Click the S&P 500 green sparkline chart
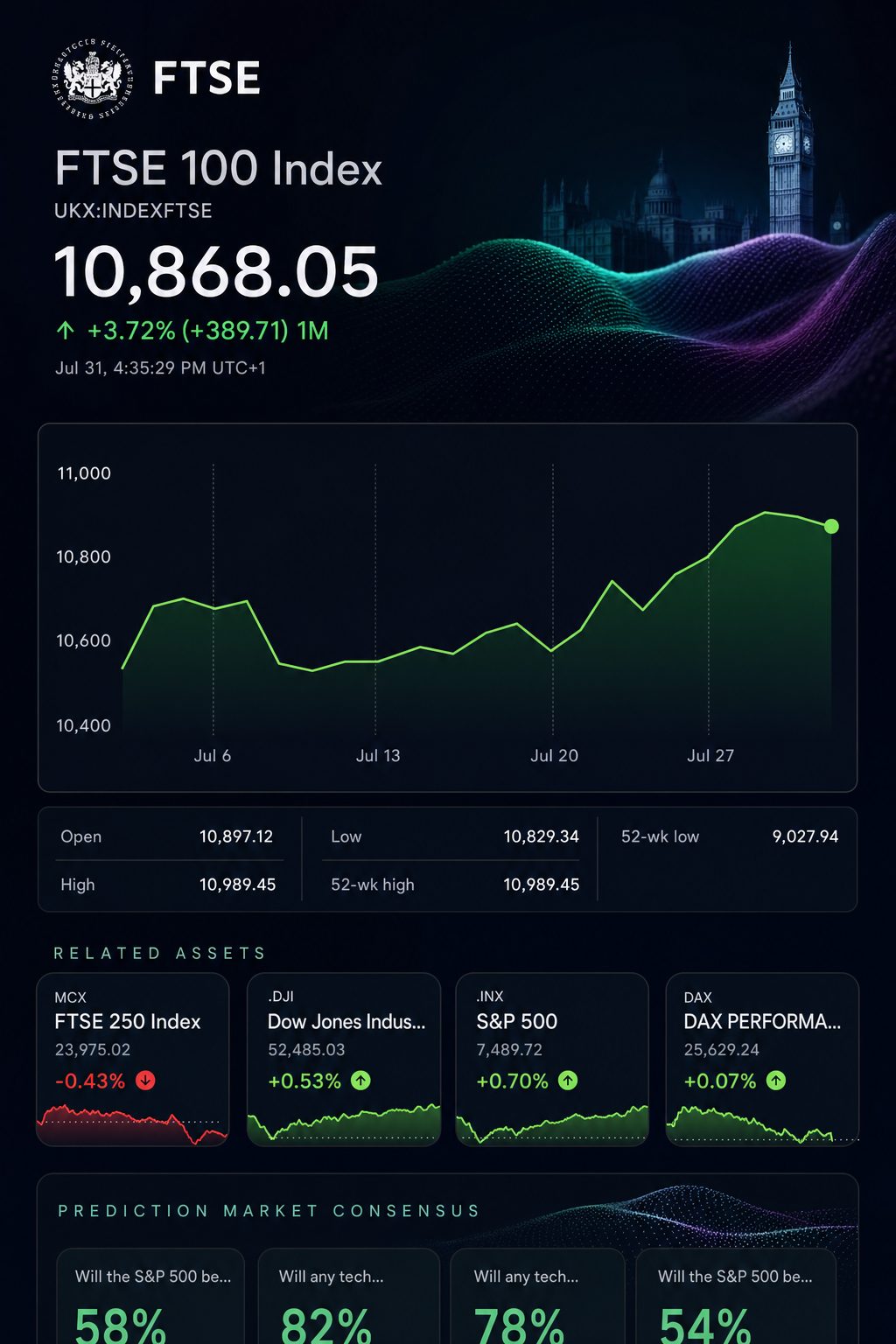Screen dimensions: 896x1344 click(552, 1124)
